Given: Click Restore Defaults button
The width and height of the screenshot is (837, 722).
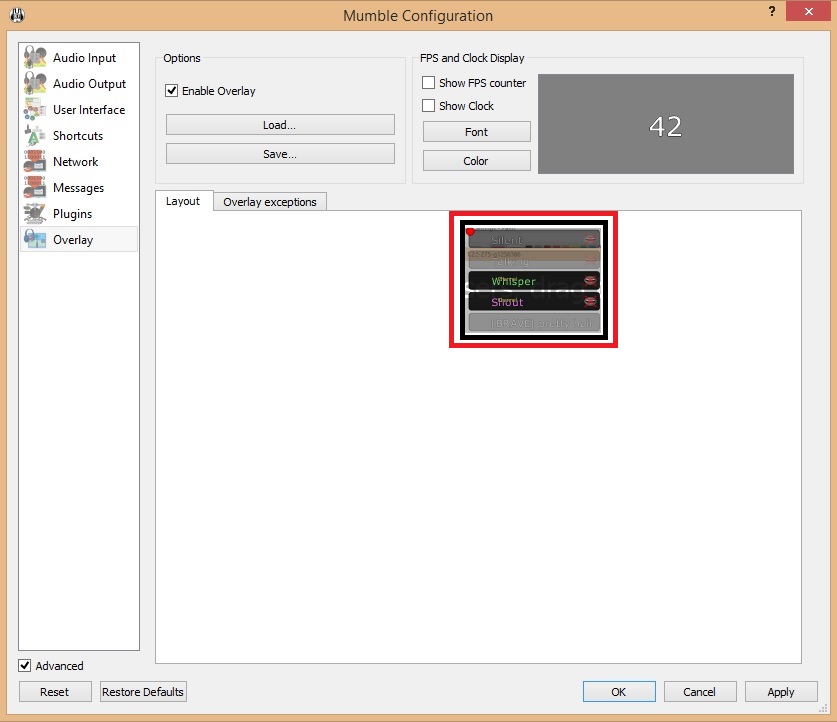Looking at the screenshot, I should coord(143,692).
